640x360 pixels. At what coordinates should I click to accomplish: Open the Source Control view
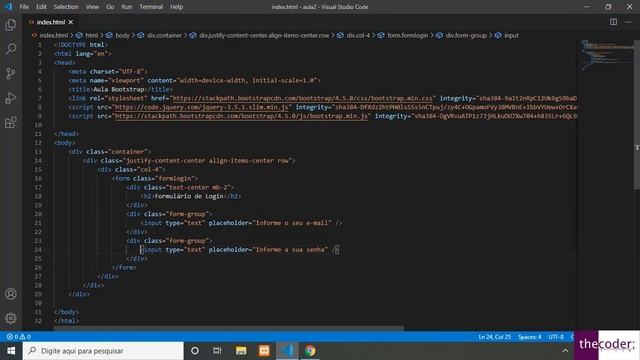tap(11, 73)
